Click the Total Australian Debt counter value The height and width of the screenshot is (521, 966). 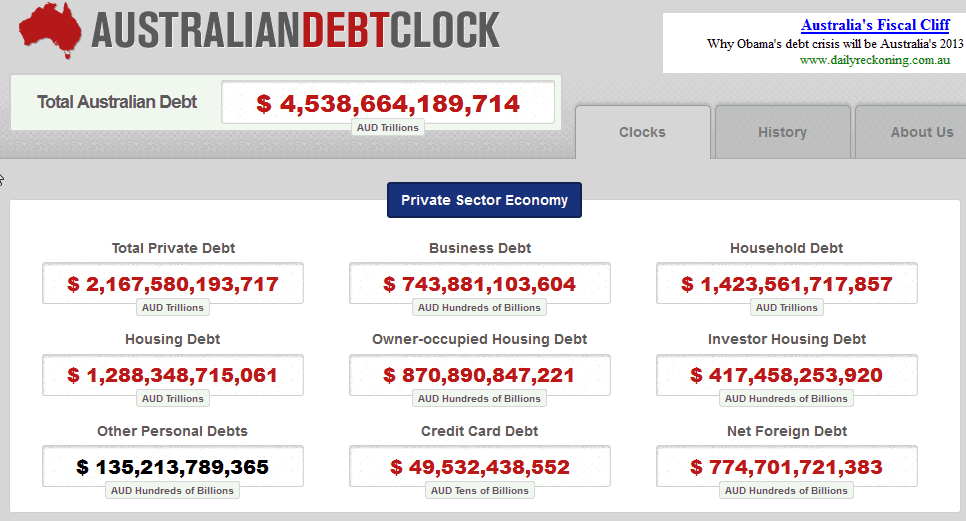click(x=388, y=103)
